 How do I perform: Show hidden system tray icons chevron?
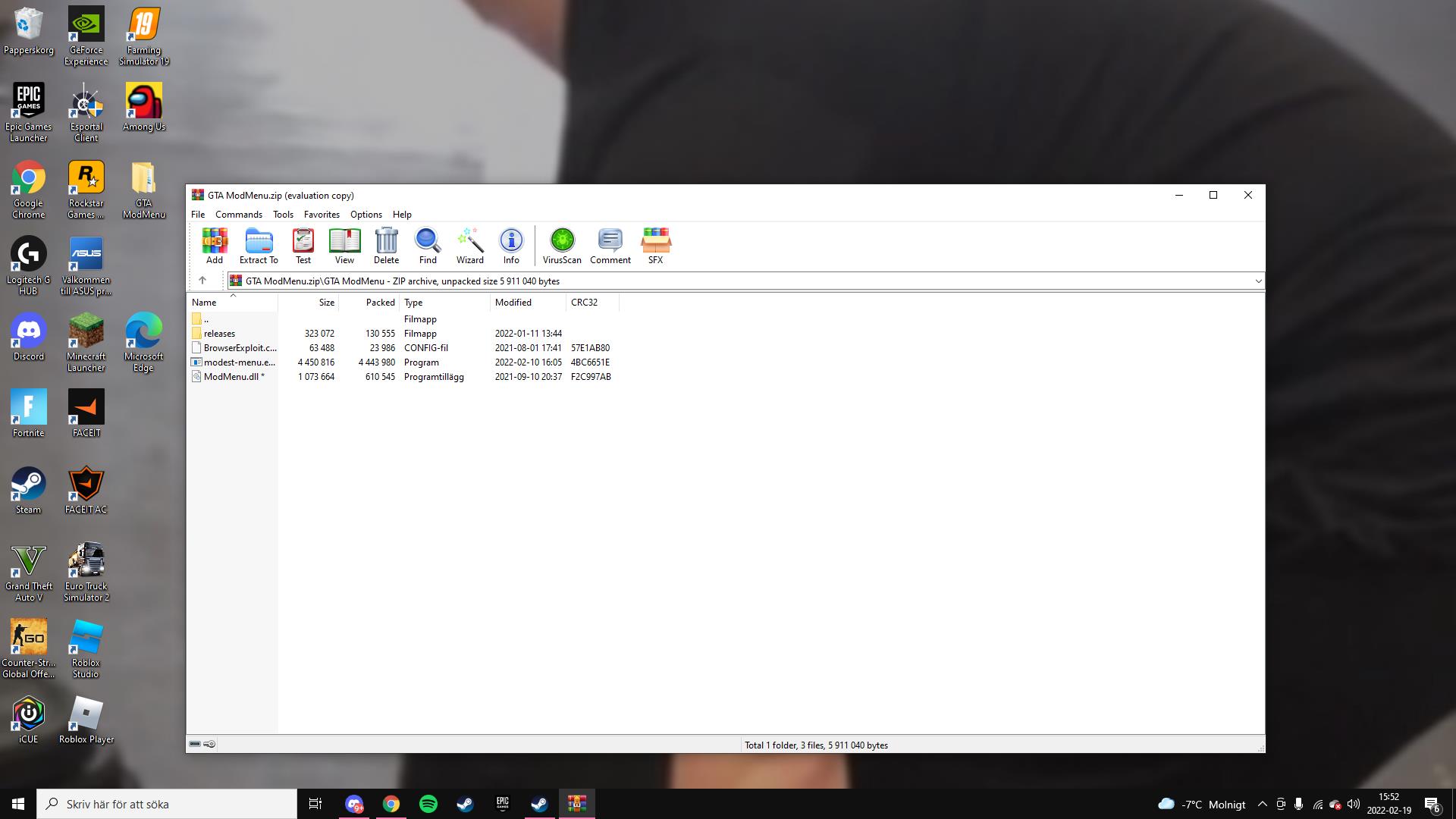1262,804
